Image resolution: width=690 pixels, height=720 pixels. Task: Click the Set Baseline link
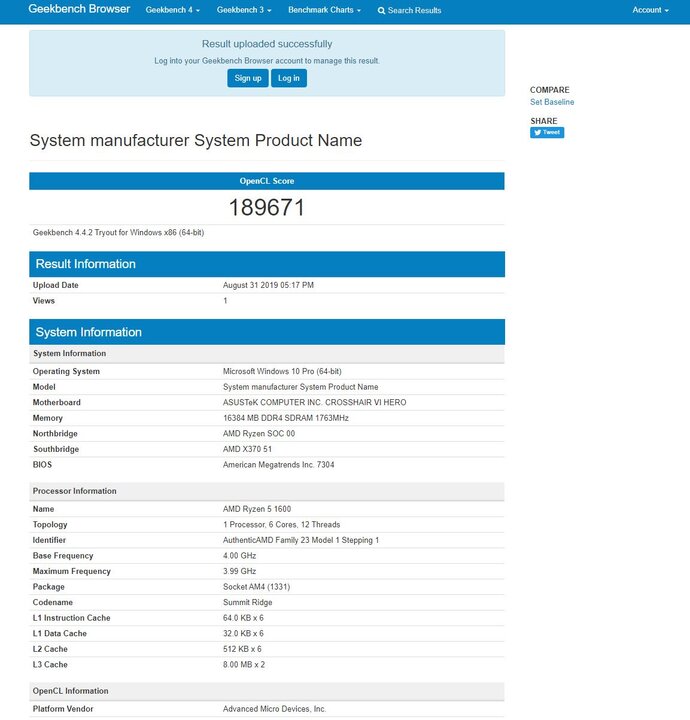[552, 102]
